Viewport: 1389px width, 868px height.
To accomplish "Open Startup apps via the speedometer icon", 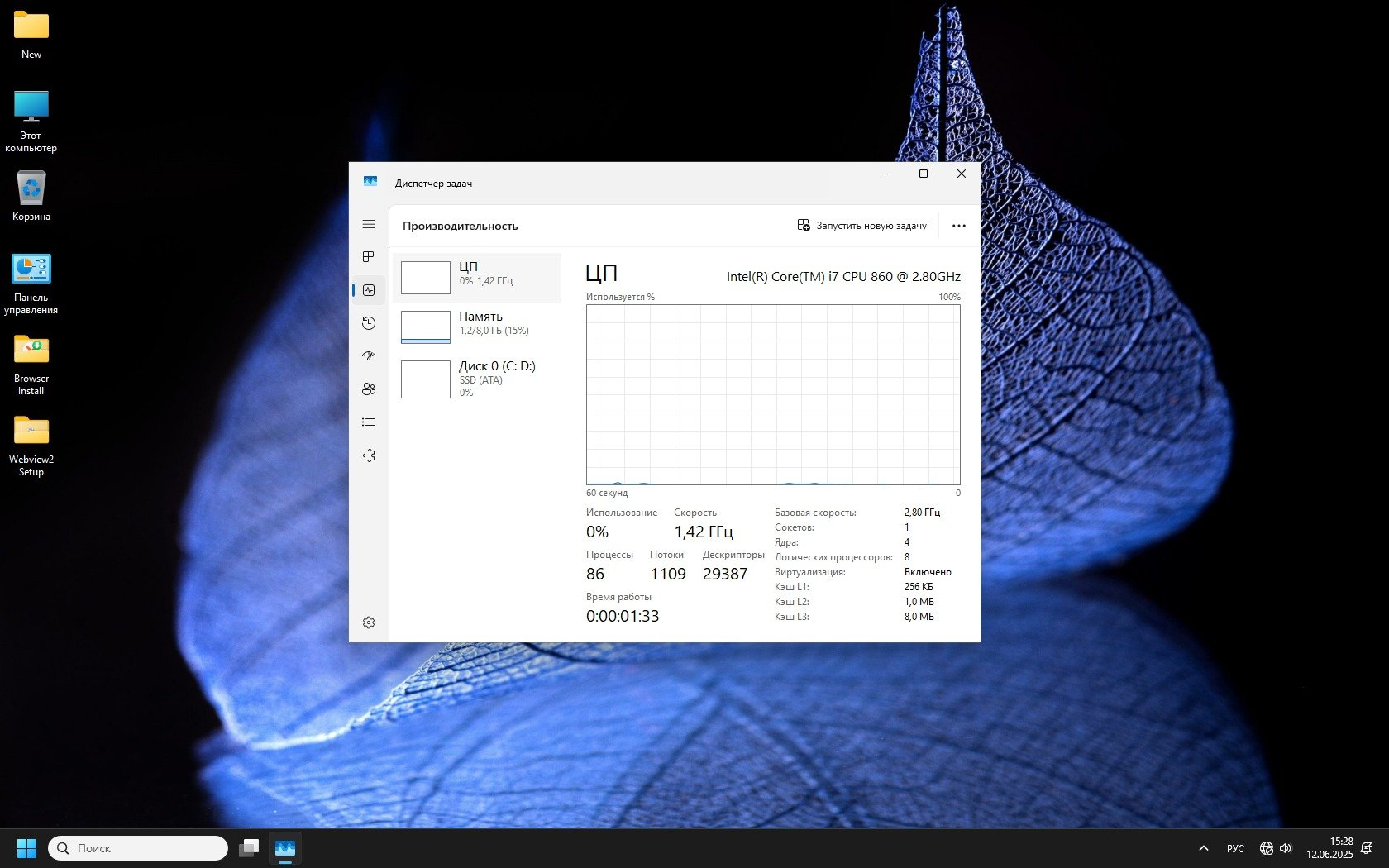I will point(369,355).
